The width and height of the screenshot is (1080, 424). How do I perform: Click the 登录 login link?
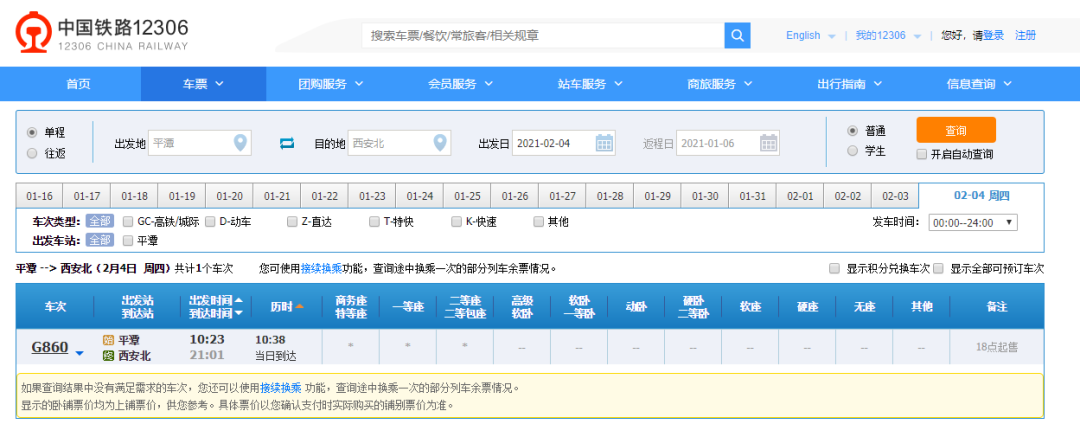point(993,35)
